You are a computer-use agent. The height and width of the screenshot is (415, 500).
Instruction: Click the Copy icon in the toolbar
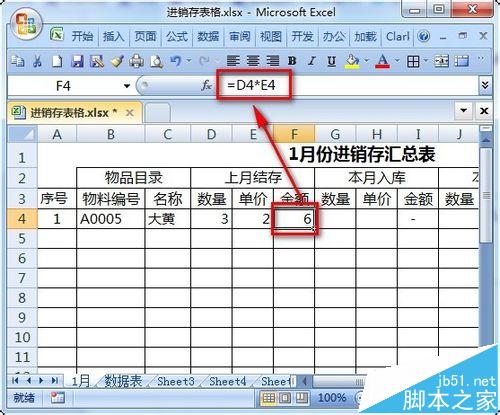pos(17,61)
